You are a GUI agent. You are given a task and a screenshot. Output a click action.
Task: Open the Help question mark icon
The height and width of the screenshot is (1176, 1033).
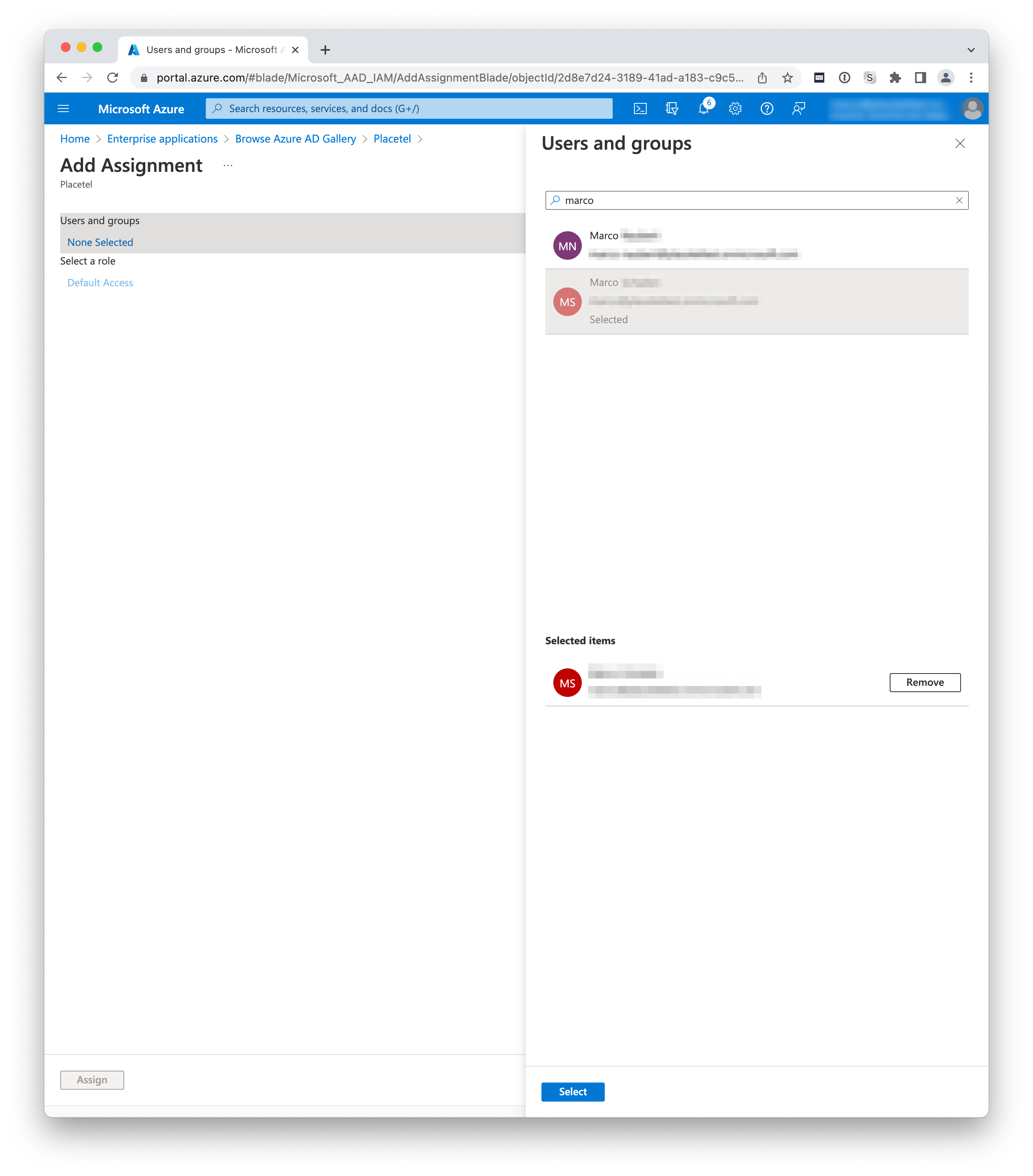click(x=767, y=109)
